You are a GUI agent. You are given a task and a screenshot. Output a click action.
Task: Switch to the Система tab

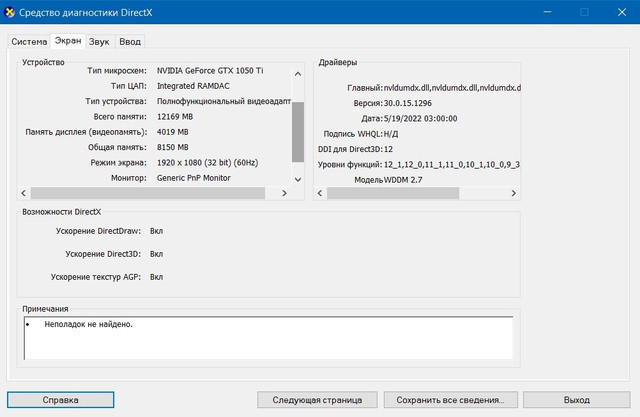29,42
